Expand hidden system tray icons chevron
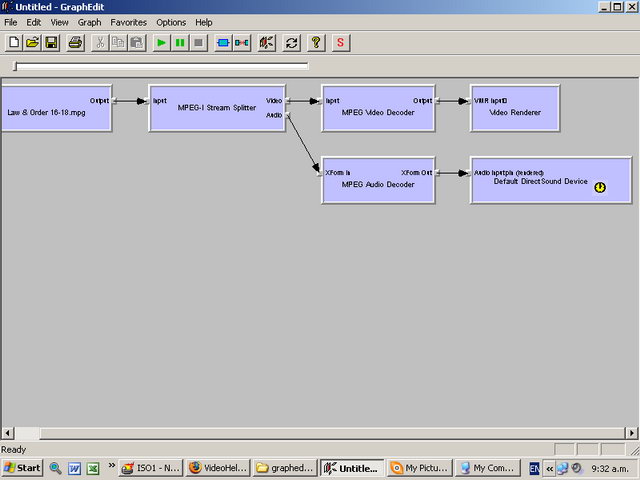Viewport: 640px width, 480px height. (549, 468)
